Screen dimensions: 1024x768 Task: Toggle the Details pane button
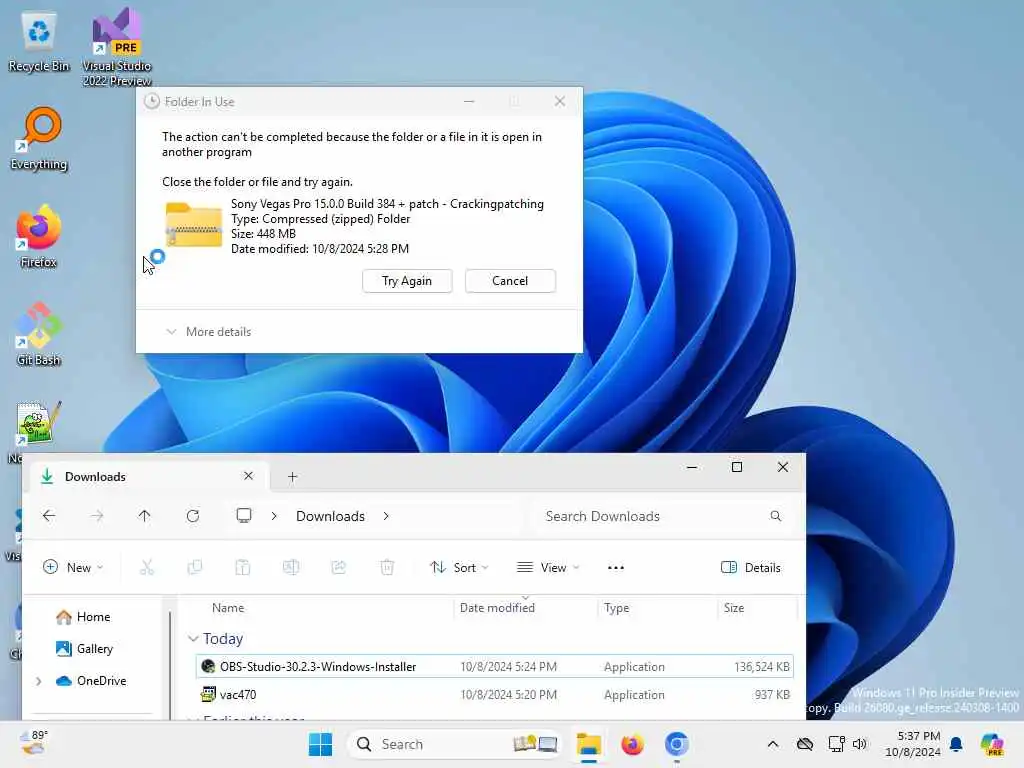click(751, 568)
